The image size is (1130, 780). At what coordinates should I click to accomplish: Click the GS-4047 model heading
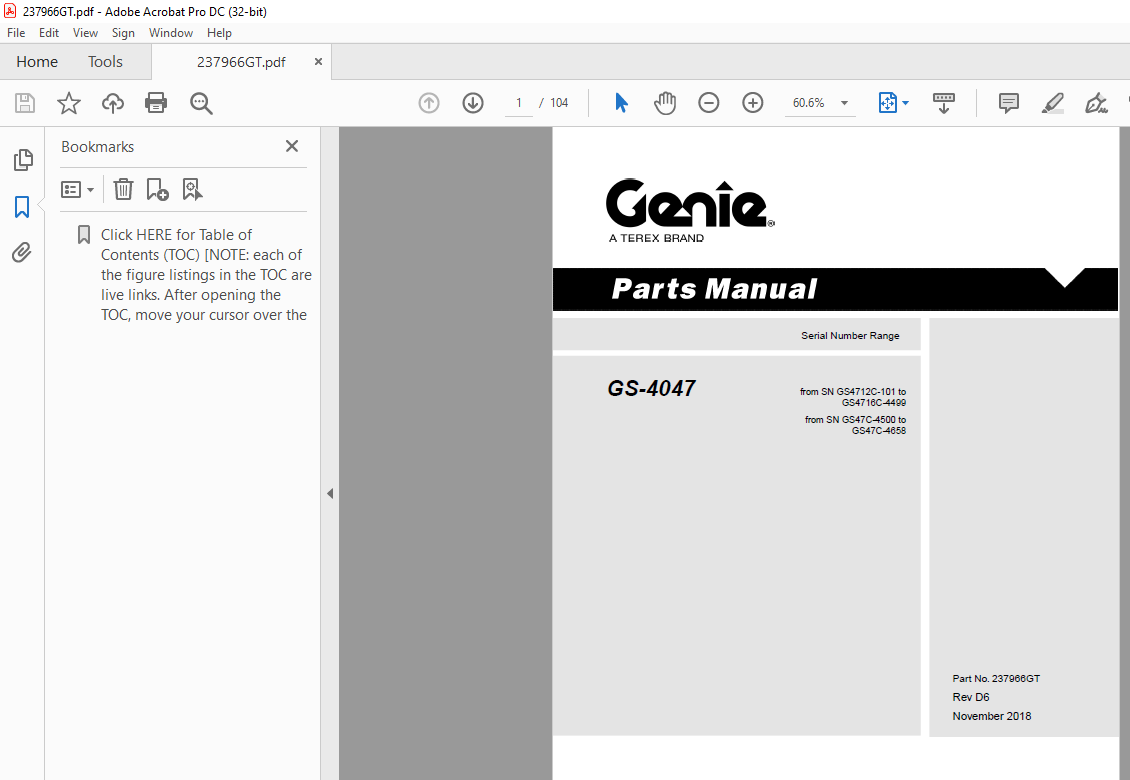tap(651, 389)
